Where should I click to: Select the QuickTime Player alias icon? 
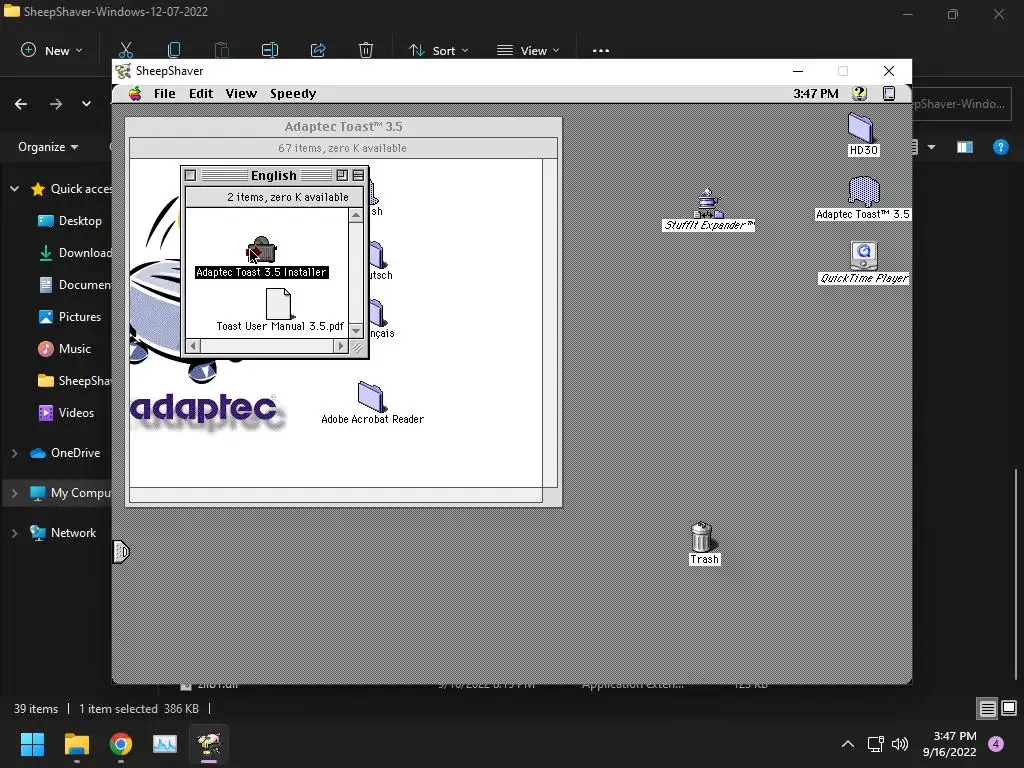[863, 255]
